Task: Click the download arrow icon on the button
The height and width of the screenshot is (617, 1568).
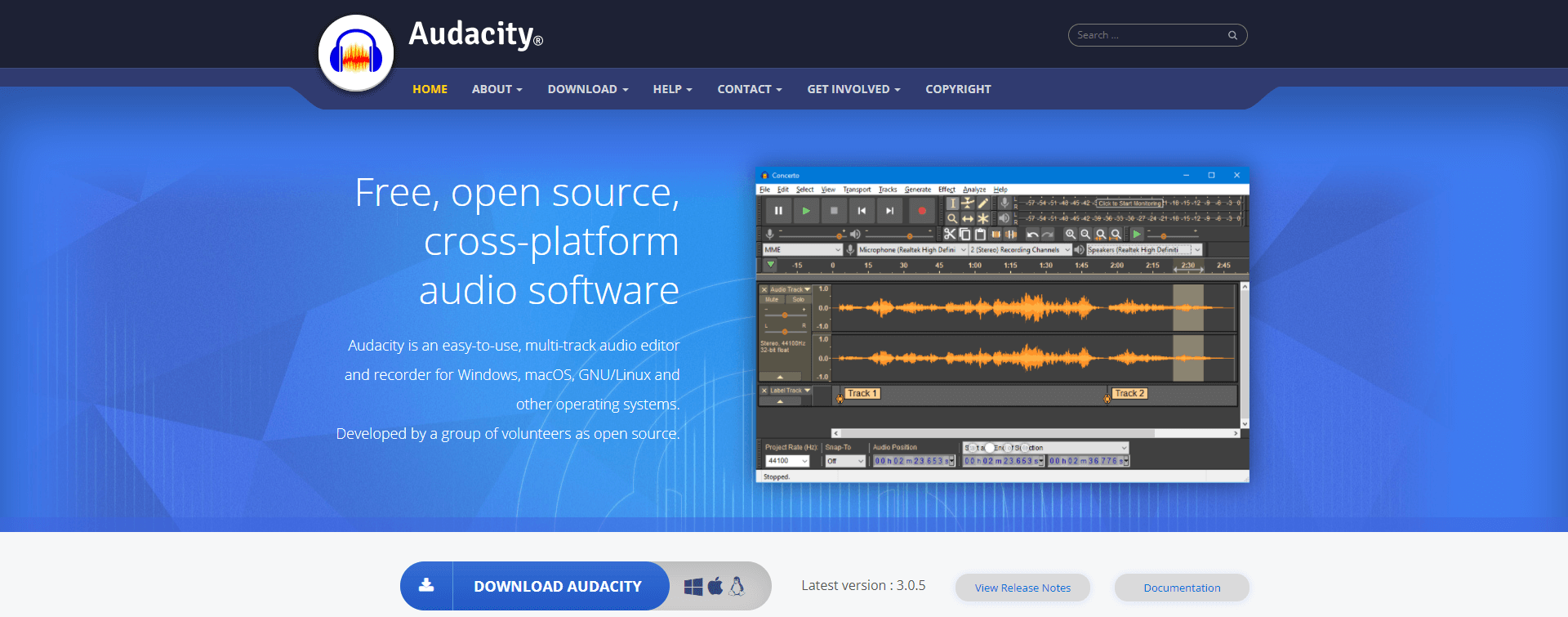Action: click(426, 585)
